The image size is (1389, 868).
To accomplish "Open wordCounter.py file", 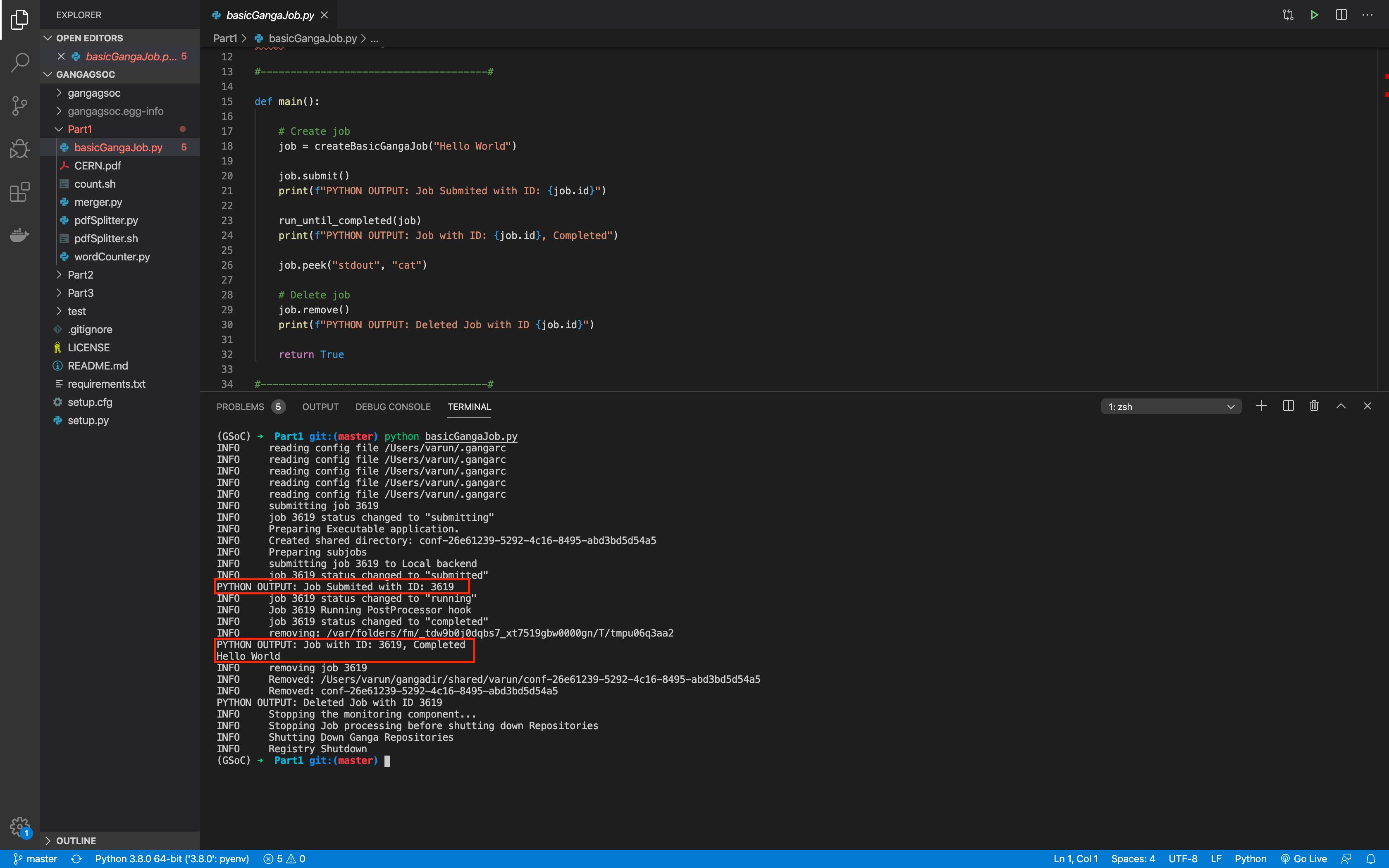I will coord(119,257).
